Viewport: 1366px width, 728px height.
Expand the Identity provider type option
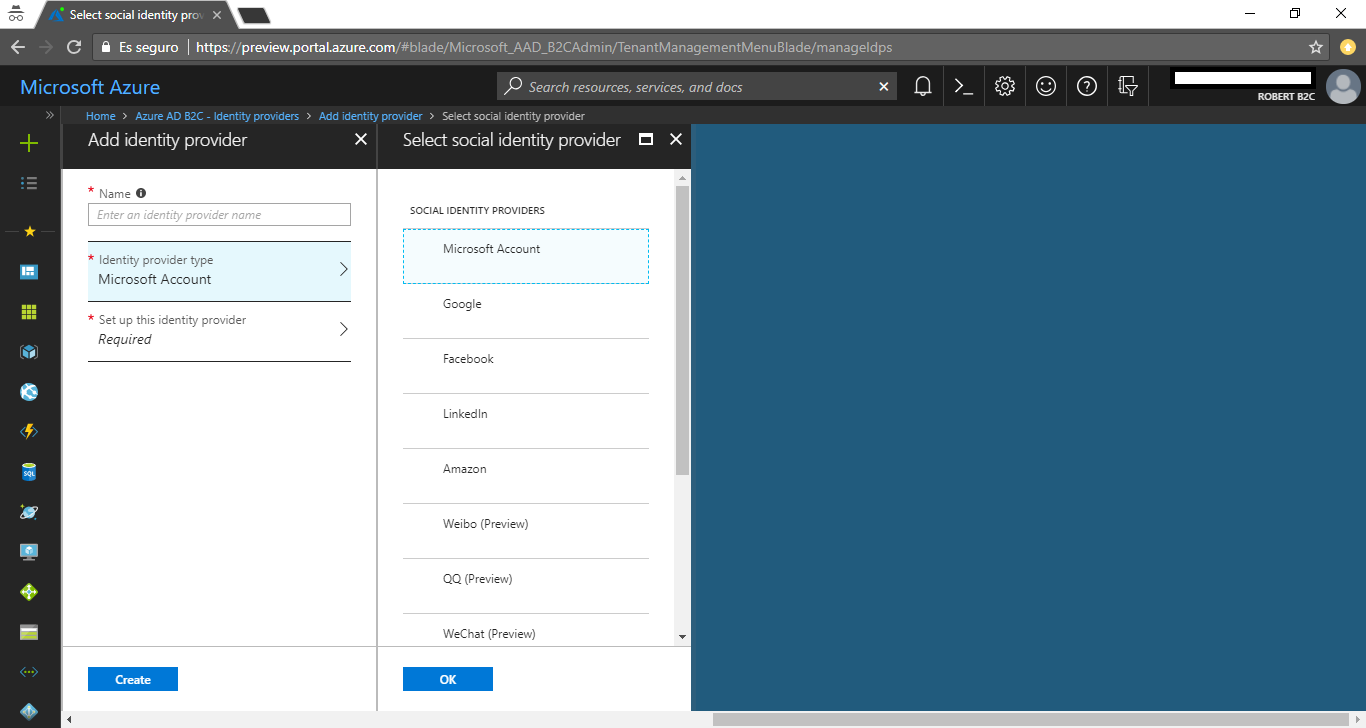point(219,270)
